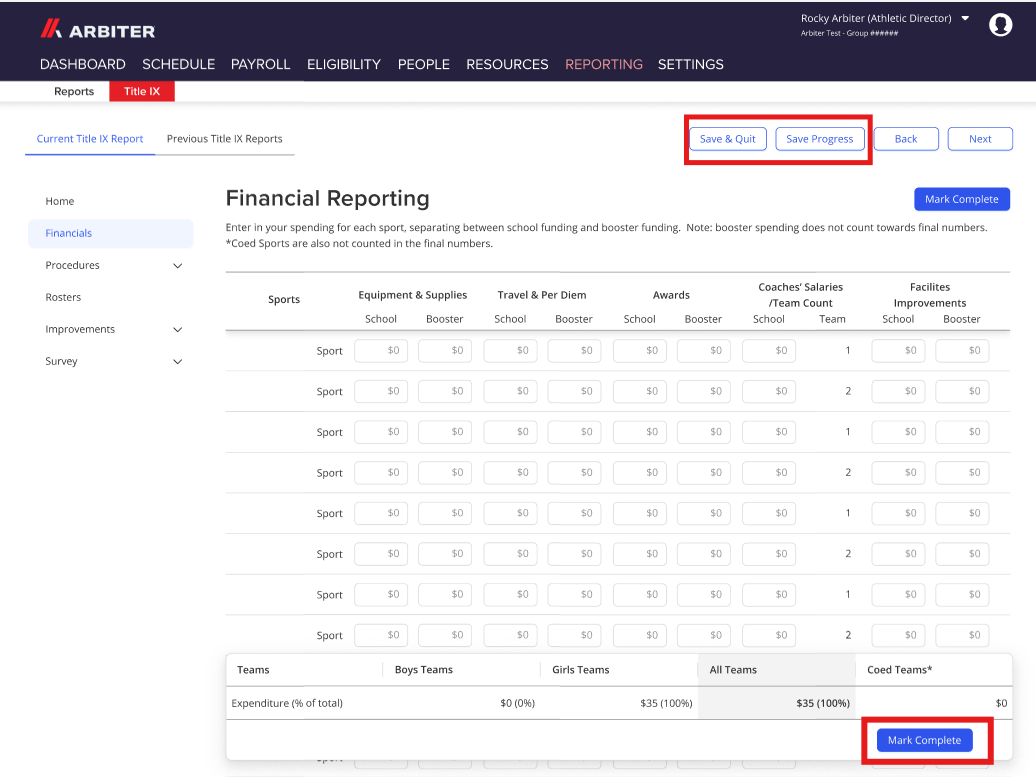Click the Awards column header
This screenshot has height=777, width=1036.
[671, 295]
